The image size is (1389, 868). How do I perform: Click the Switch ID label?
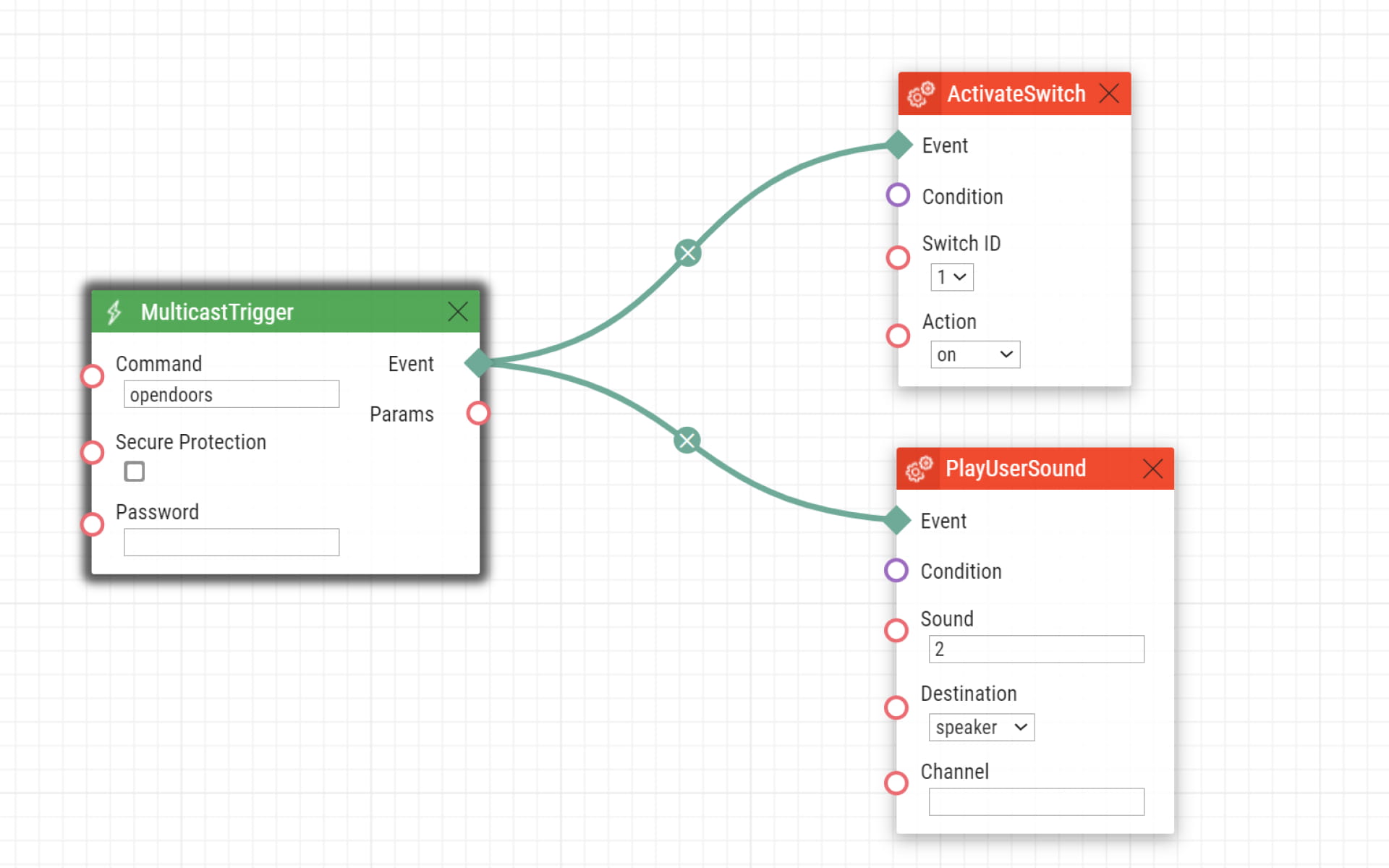(961, 244)
